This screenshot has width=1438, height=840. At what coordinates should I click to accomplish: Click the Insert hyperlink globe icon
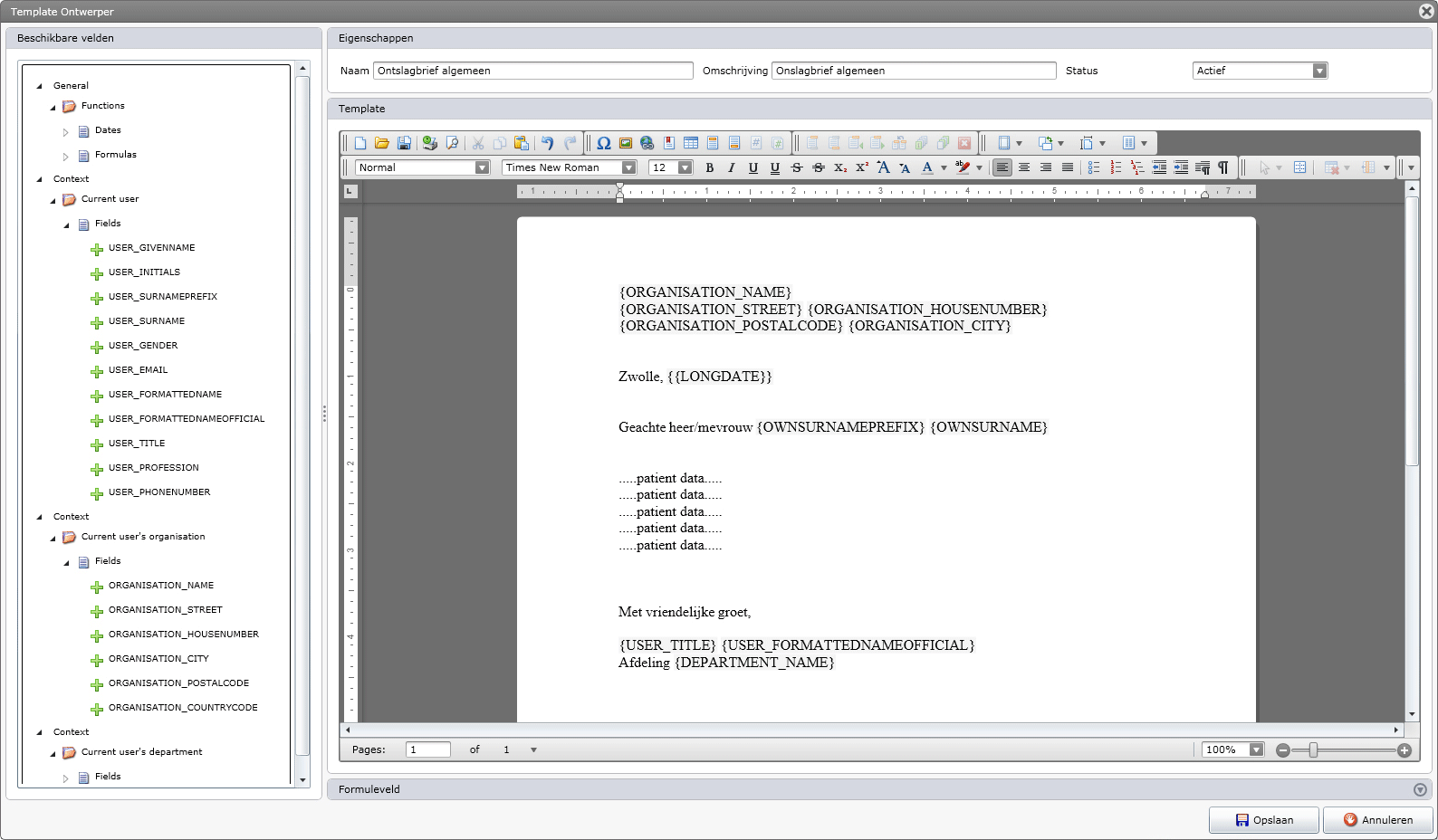[647, 143]
